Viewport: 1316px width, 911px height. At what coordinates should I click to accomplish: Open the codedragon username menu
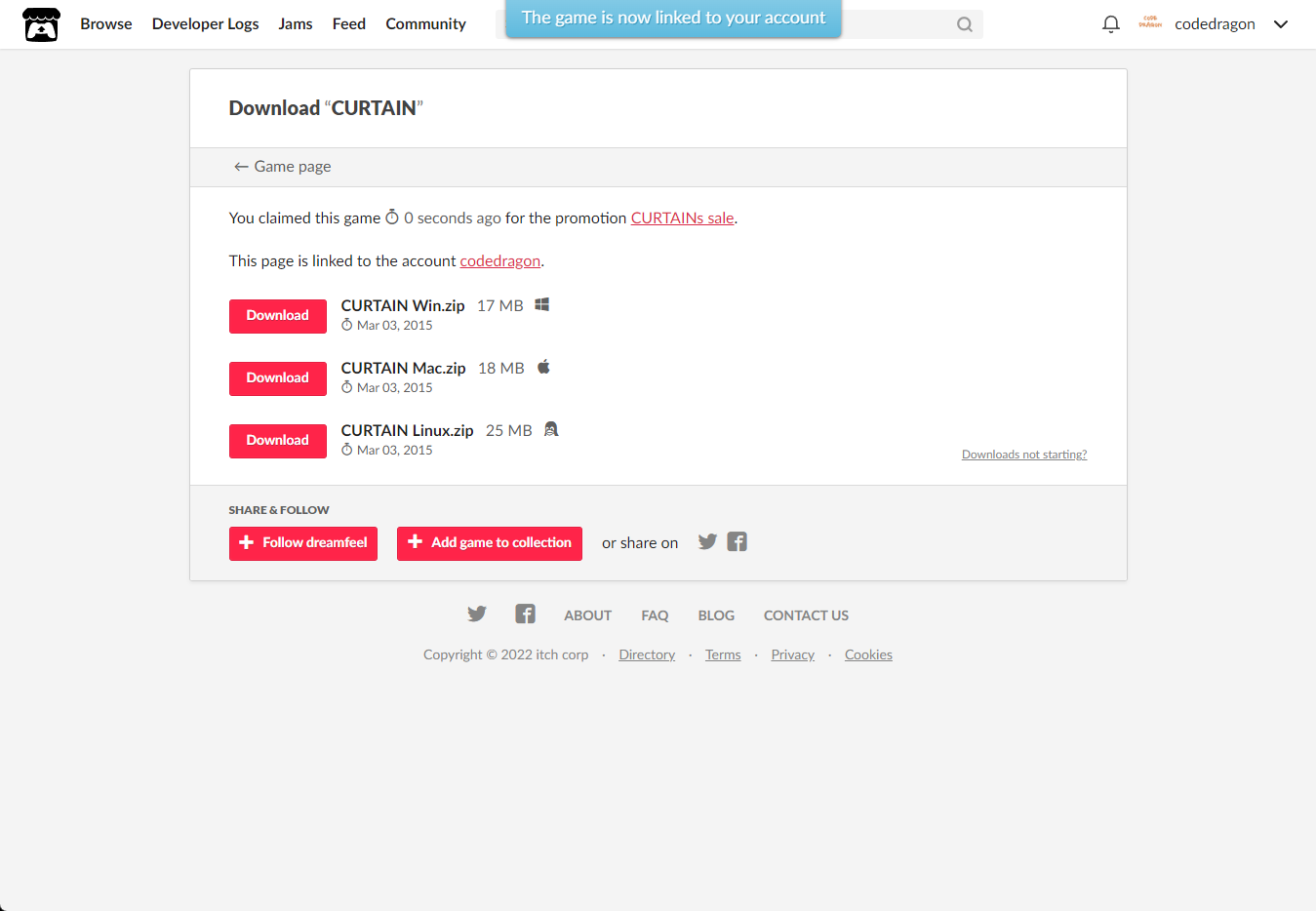pos(1215,24)
